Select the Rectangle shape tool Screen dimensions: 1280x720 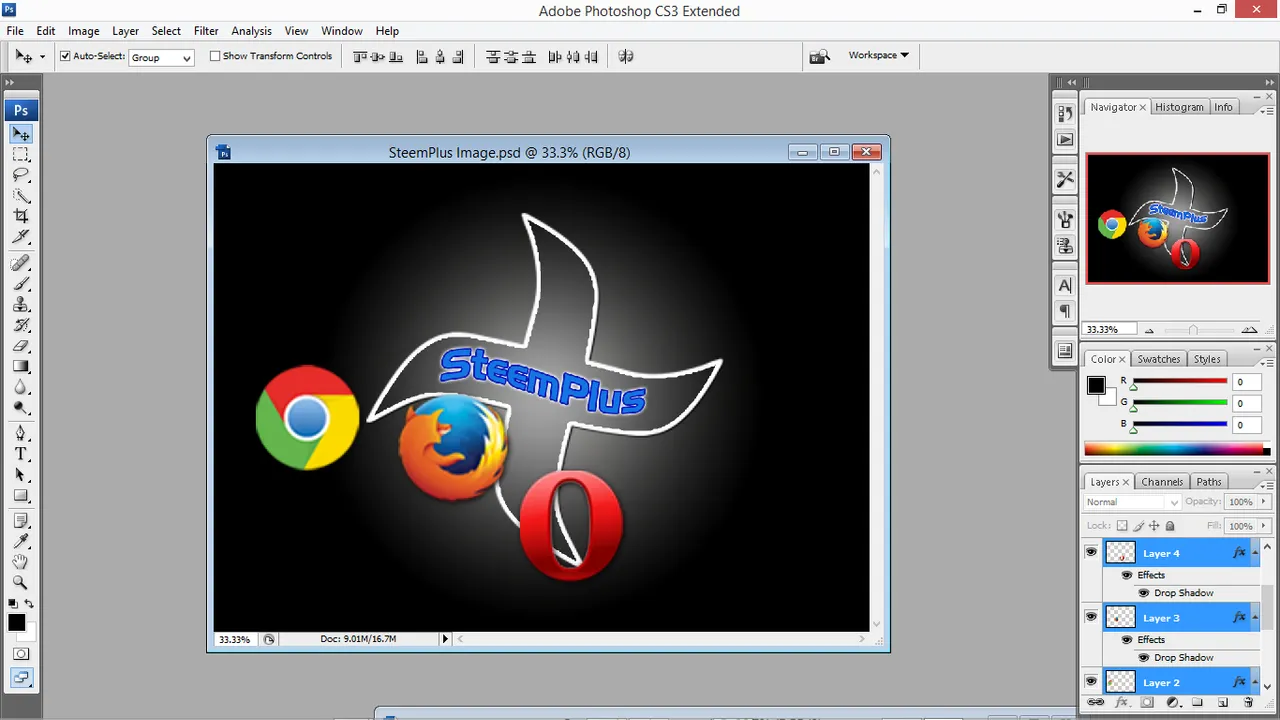21,496
